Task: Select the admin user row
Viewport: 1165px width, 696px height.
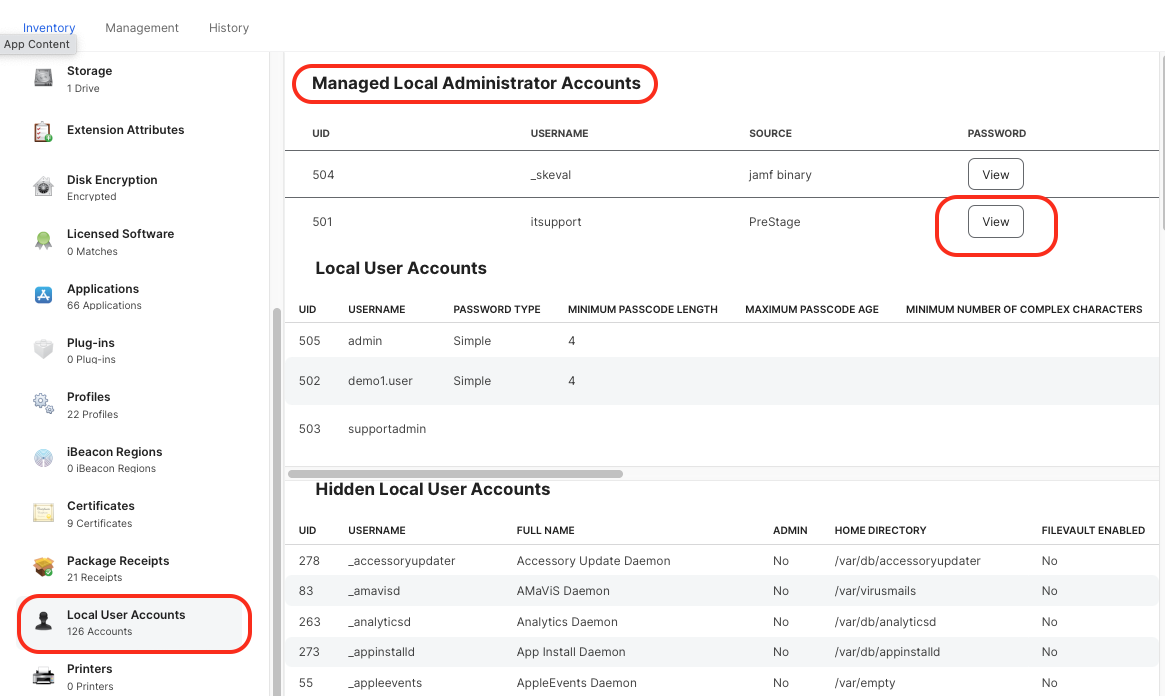Action: pyautogui.click(x=721, y=341)
